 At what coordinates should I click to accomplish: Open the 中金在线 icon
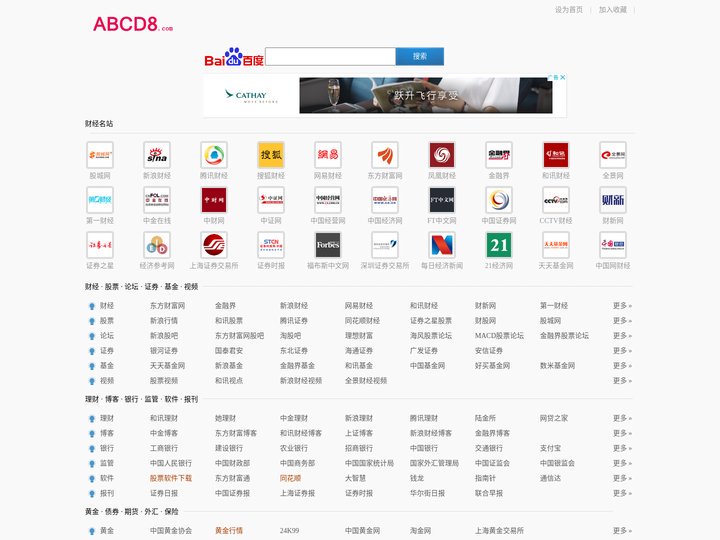(x=157, y=200)
